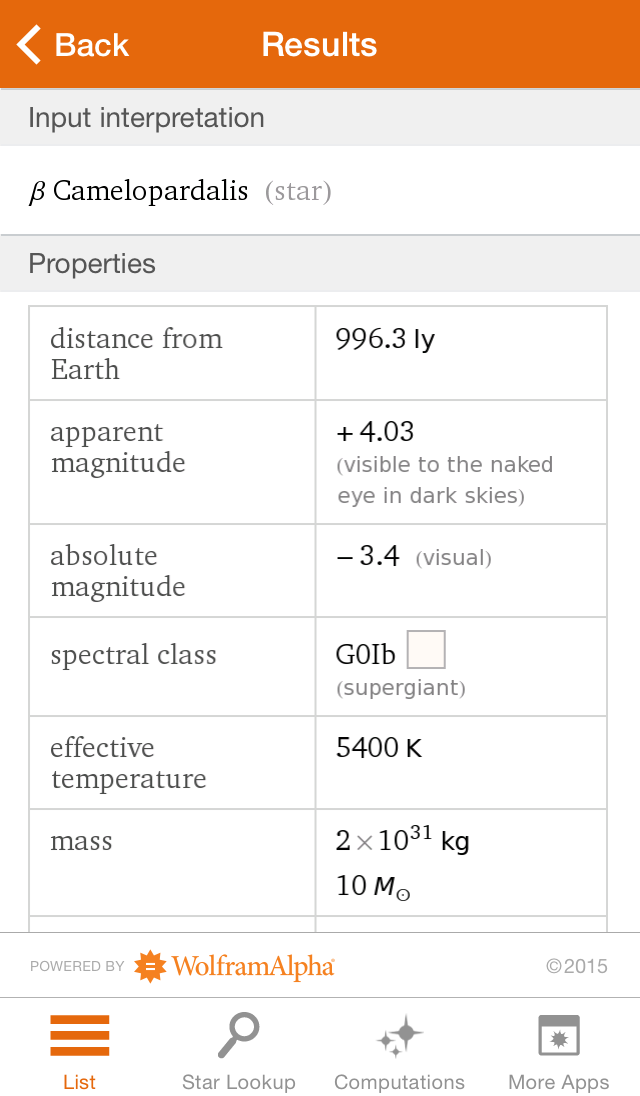640x1096 pixels.
Task: Tap the β Camelopardalis star name
Action: click(139, 191)
